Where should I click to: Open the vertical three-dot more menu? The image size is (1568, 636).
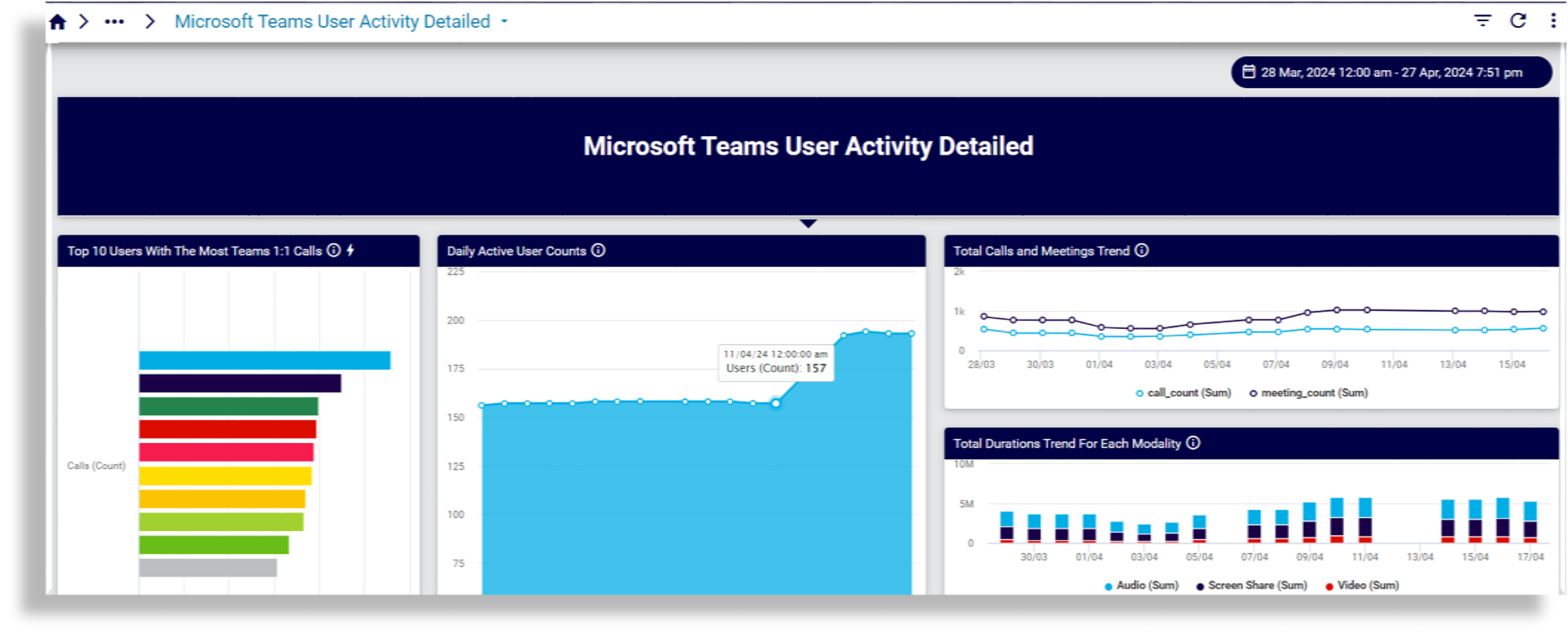[1553, 21]
